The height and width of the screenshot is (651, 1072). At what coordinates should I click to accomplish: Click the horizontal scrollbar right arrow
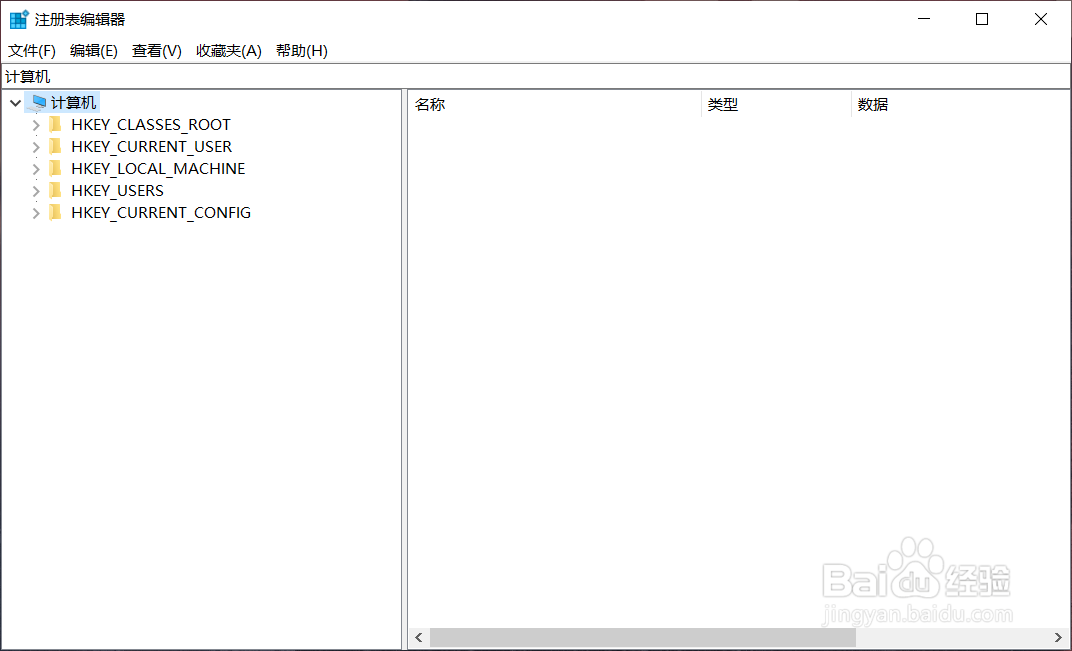1058,638
